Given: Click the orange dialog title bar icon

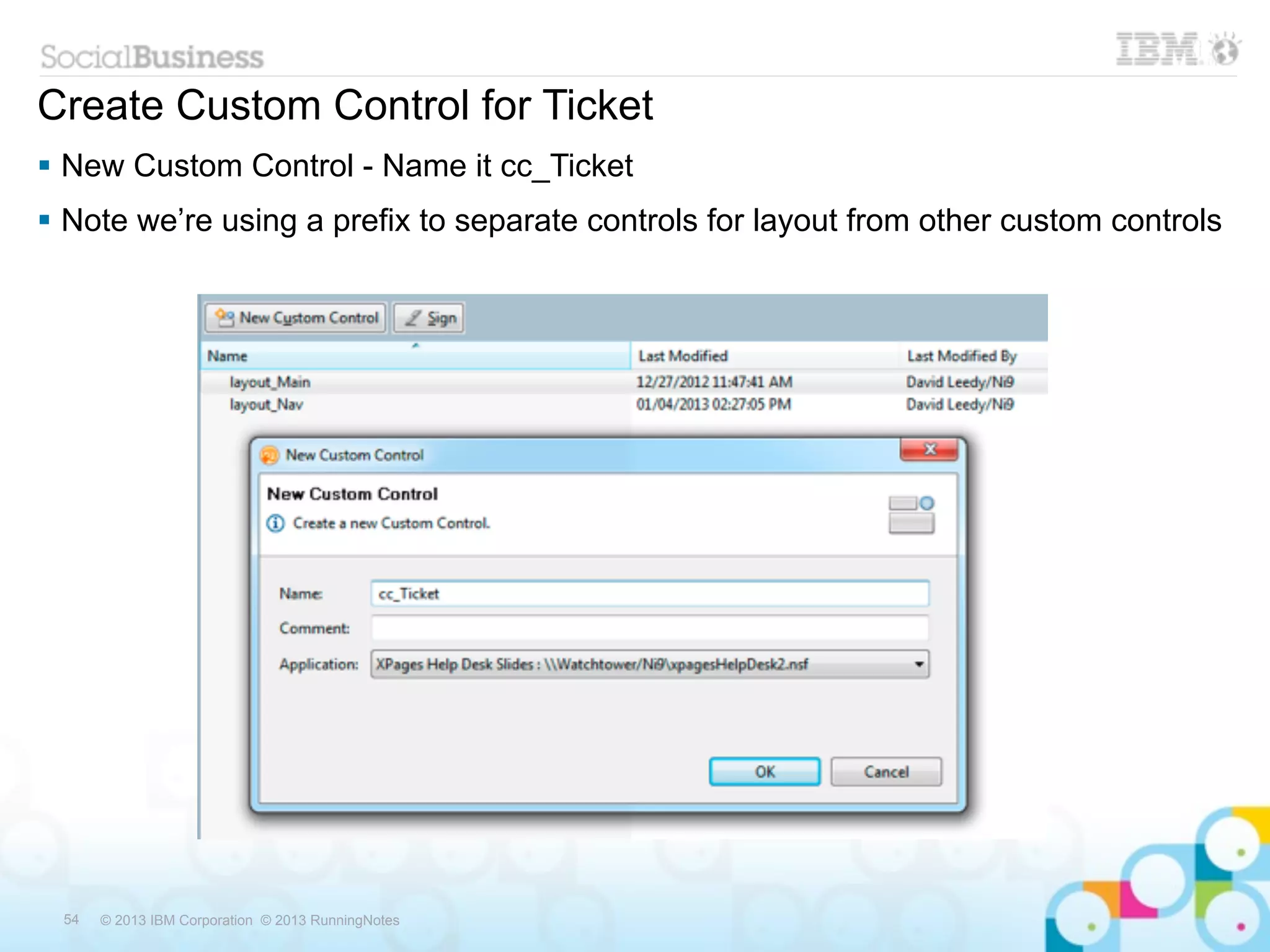Looking at the screenshot, I should [x=270, y=455].
